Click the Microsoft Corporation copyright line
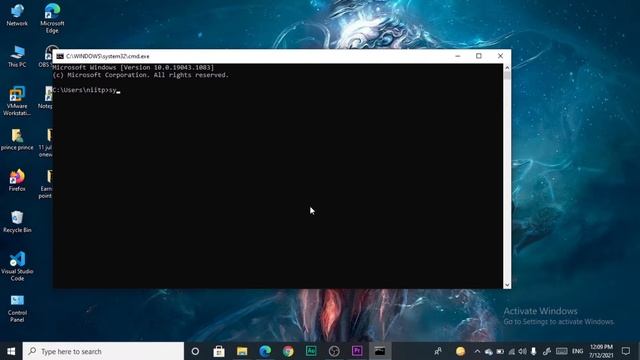 (141, 75)
